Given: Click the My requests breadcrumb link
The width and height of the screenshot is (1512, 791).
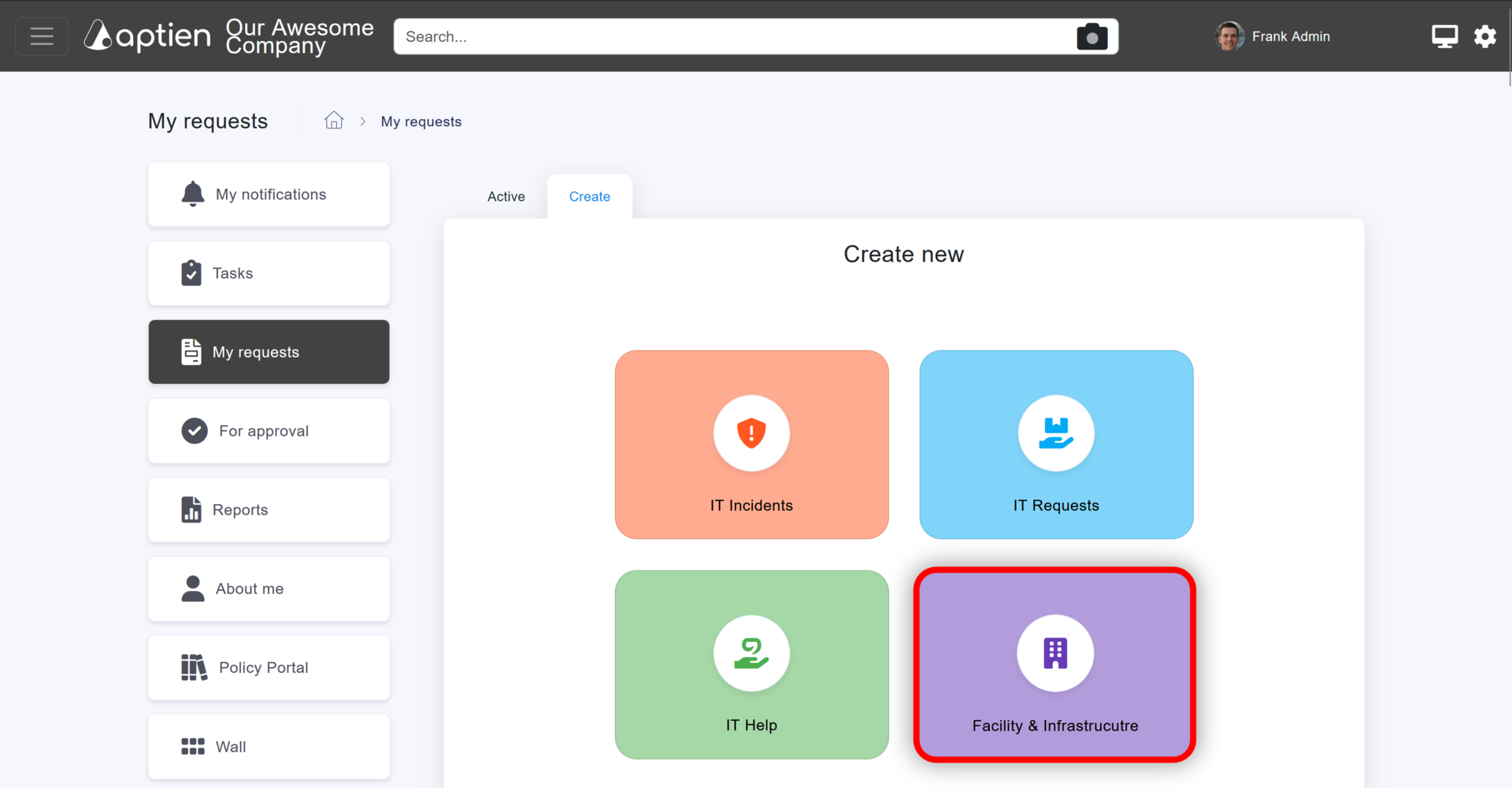Looking at the screenshot, I should point(421,121).
